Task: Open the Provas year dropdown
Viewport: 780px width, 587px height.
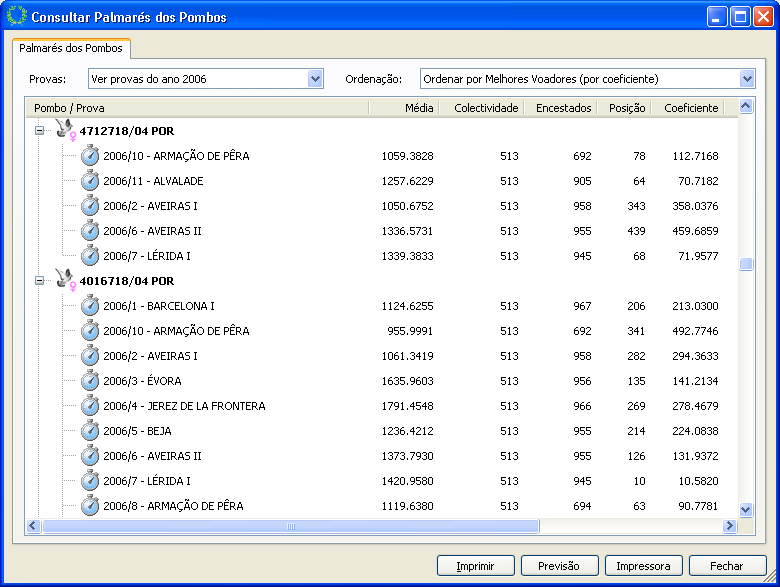Action: click(316, 79)
